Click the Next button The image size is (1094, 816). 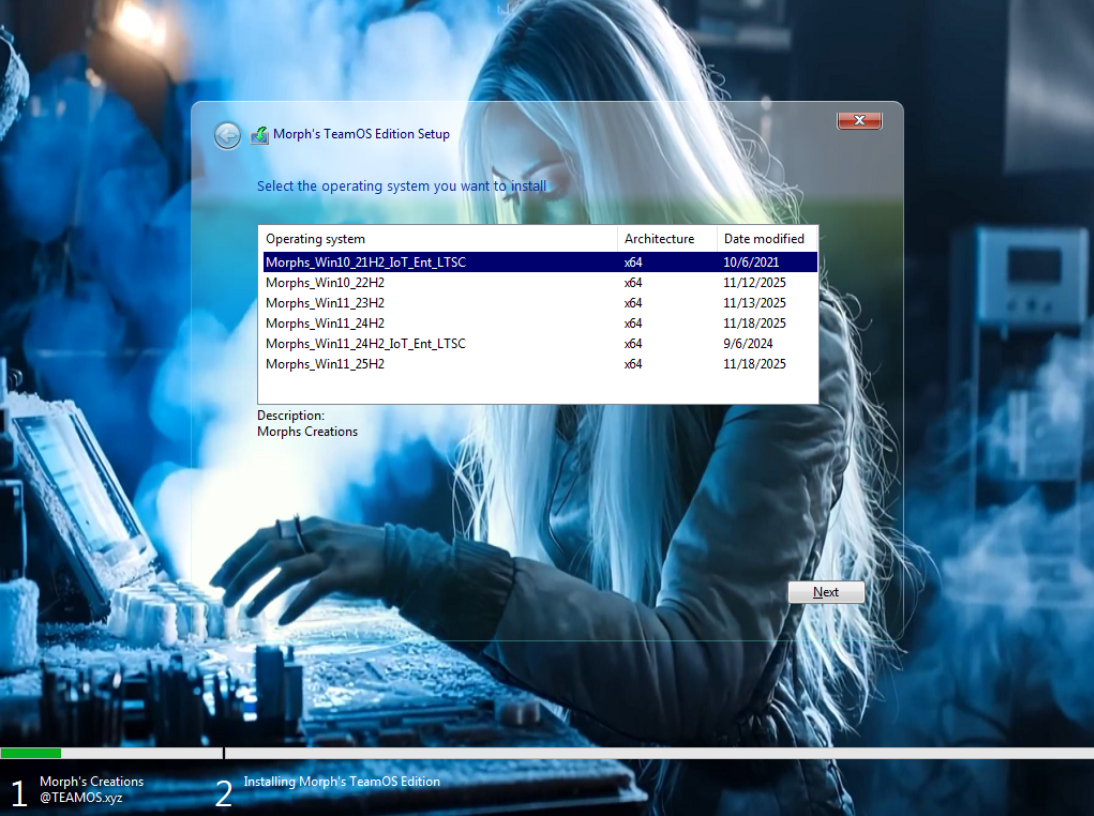click(x=826, y=592)
